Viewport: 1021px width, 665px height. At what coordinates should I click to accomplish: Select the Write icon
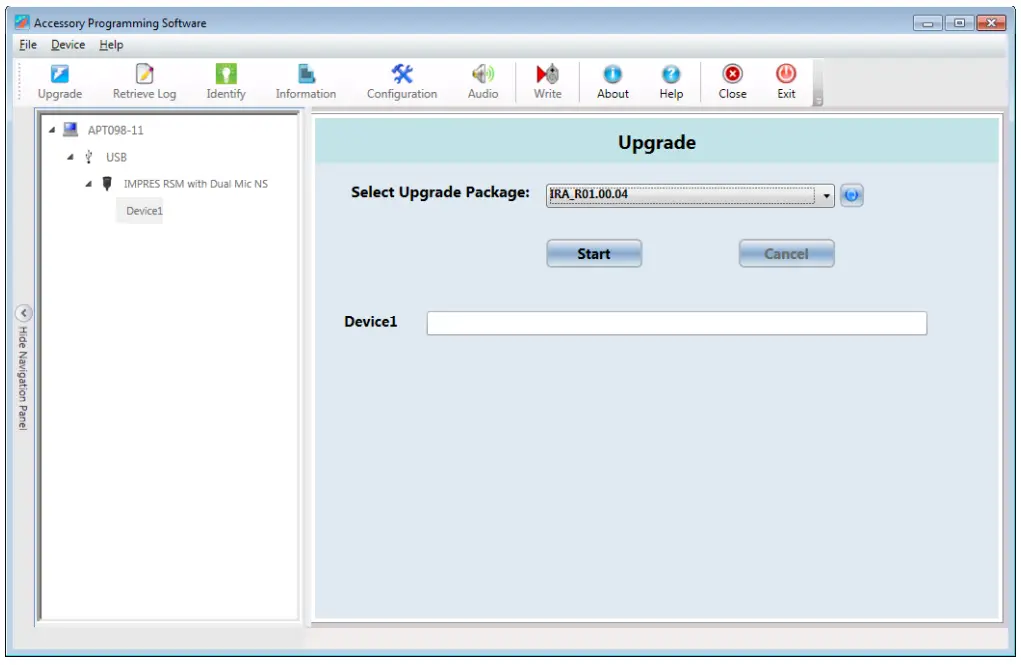coord(547,80)
